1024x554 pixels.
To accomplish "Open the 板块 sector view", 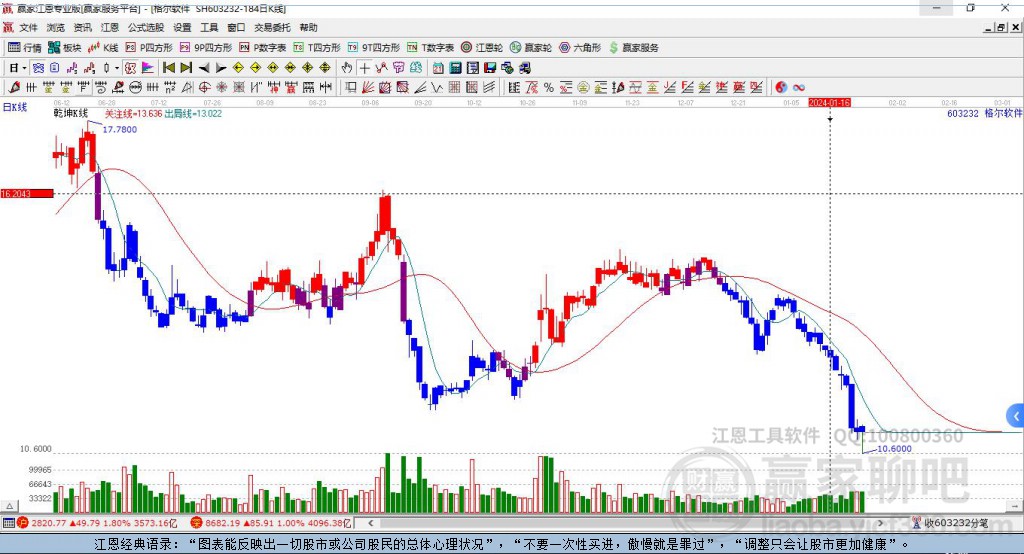I will [x=65, y=48].
